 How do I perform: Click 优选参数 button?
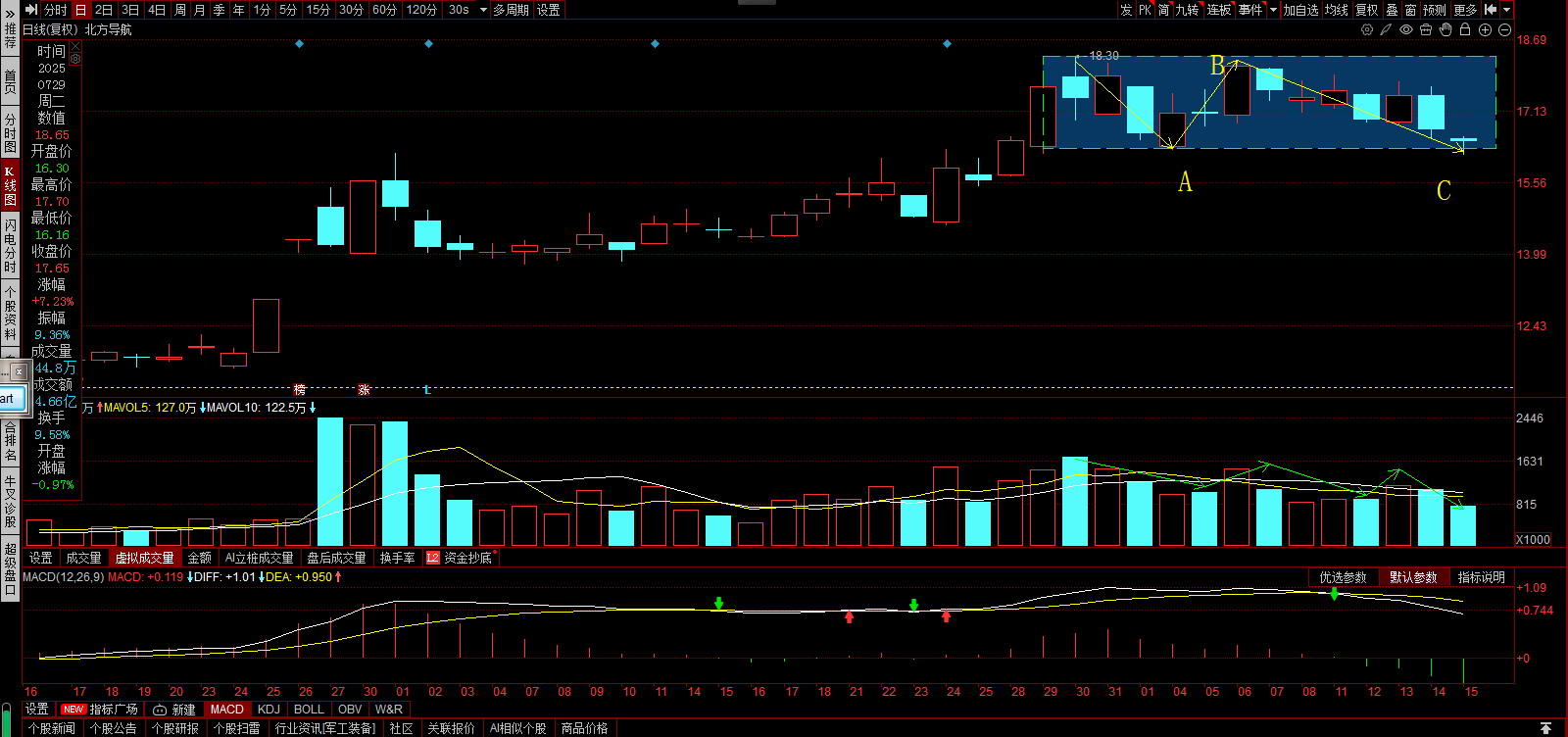pyautogui.click(x=1343, y=577)
